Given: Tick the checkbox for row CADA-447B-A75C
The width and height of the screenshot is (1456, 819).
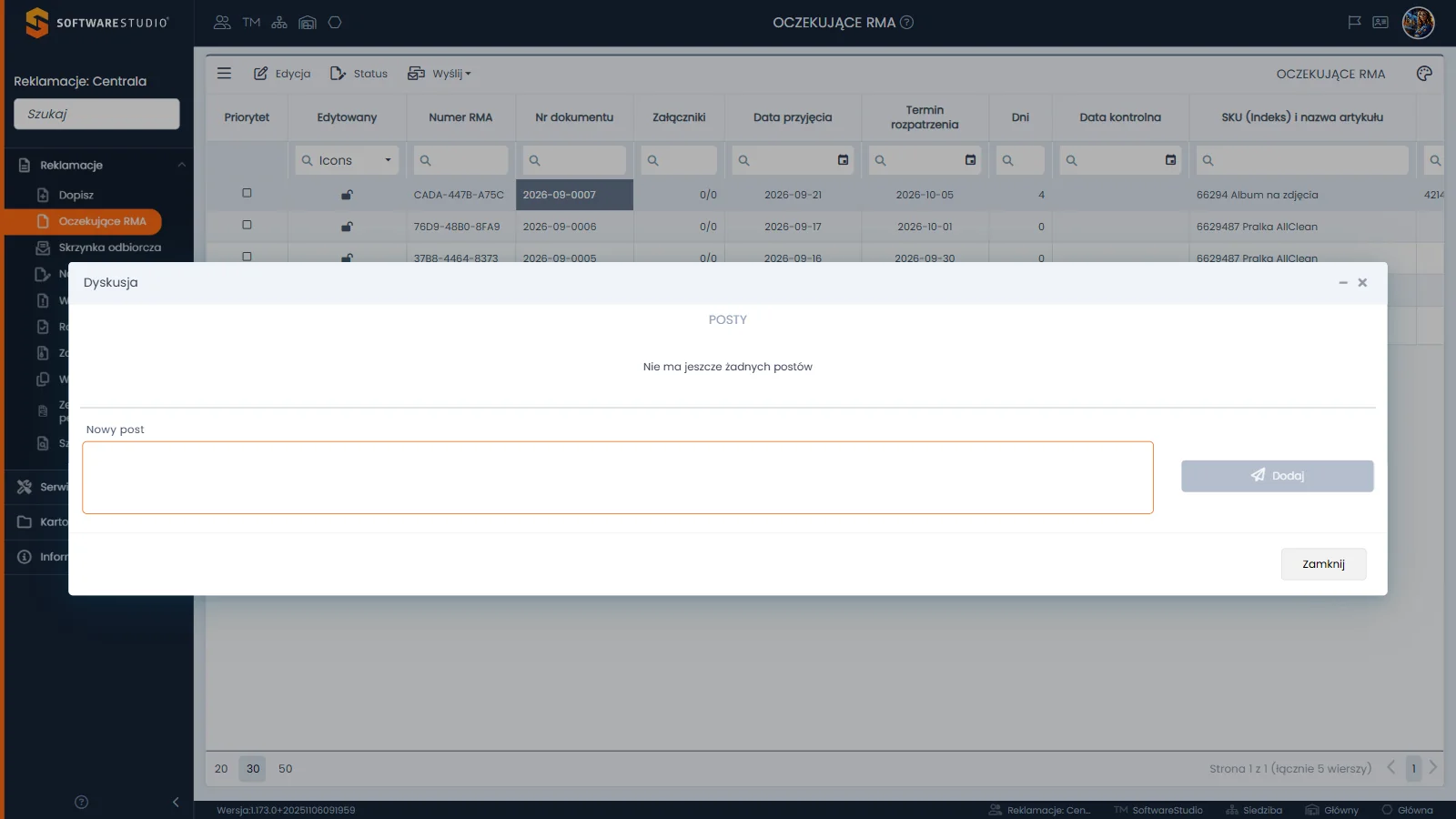Looking at the screenshot, I should click(x=247, y=193).
